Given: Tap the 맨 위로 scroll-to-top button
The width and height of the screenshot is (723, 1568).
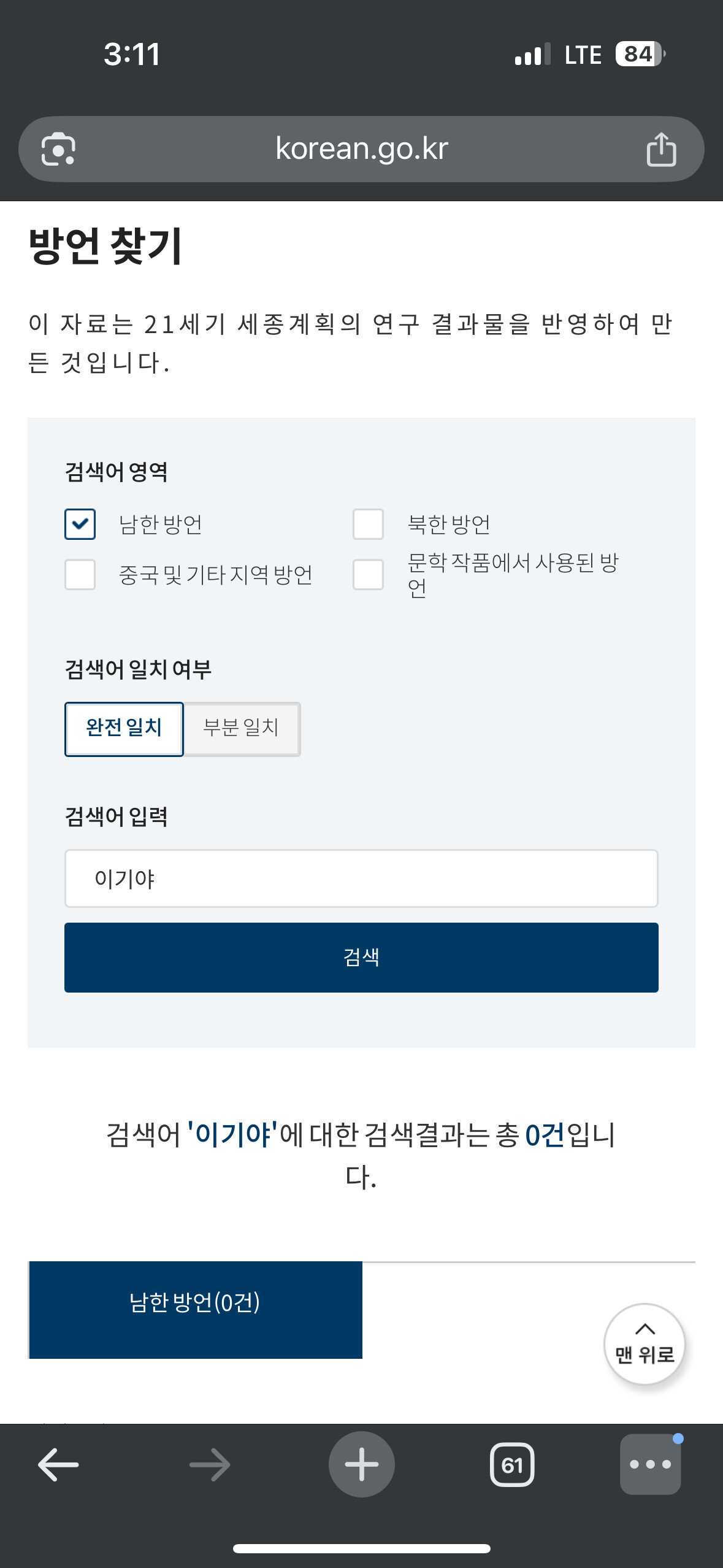Looking at the screenshot, I should tap(645, 1343).
